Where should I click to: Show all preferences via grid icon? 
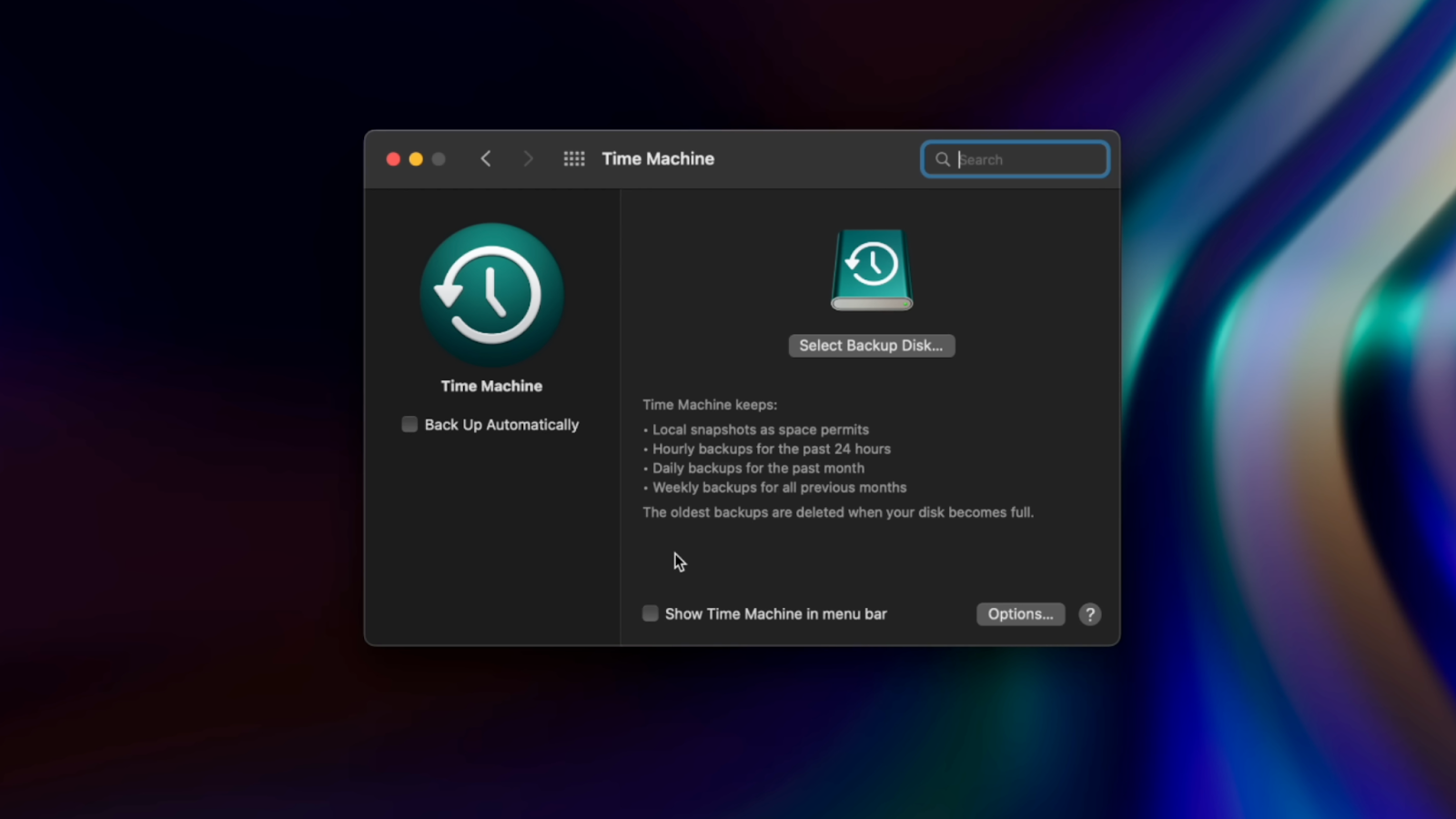[574, 159]
